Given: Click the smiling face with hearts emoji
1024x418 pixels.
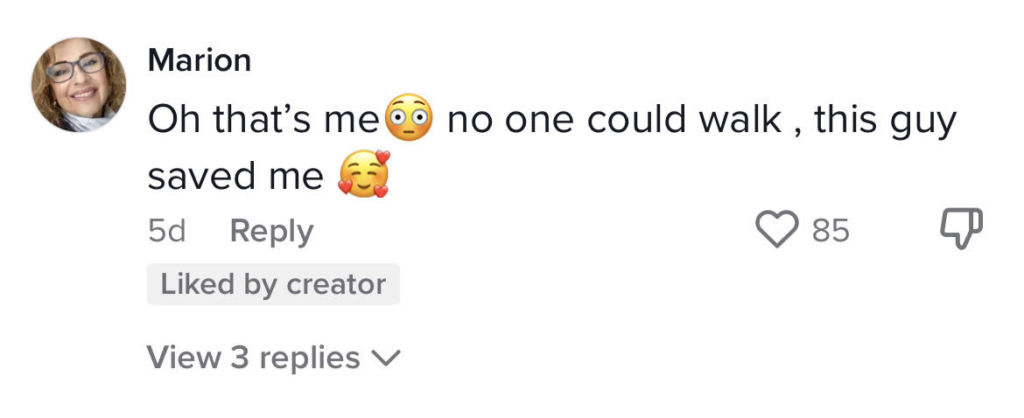Looking at the screenshot, I should click(364, 174).
